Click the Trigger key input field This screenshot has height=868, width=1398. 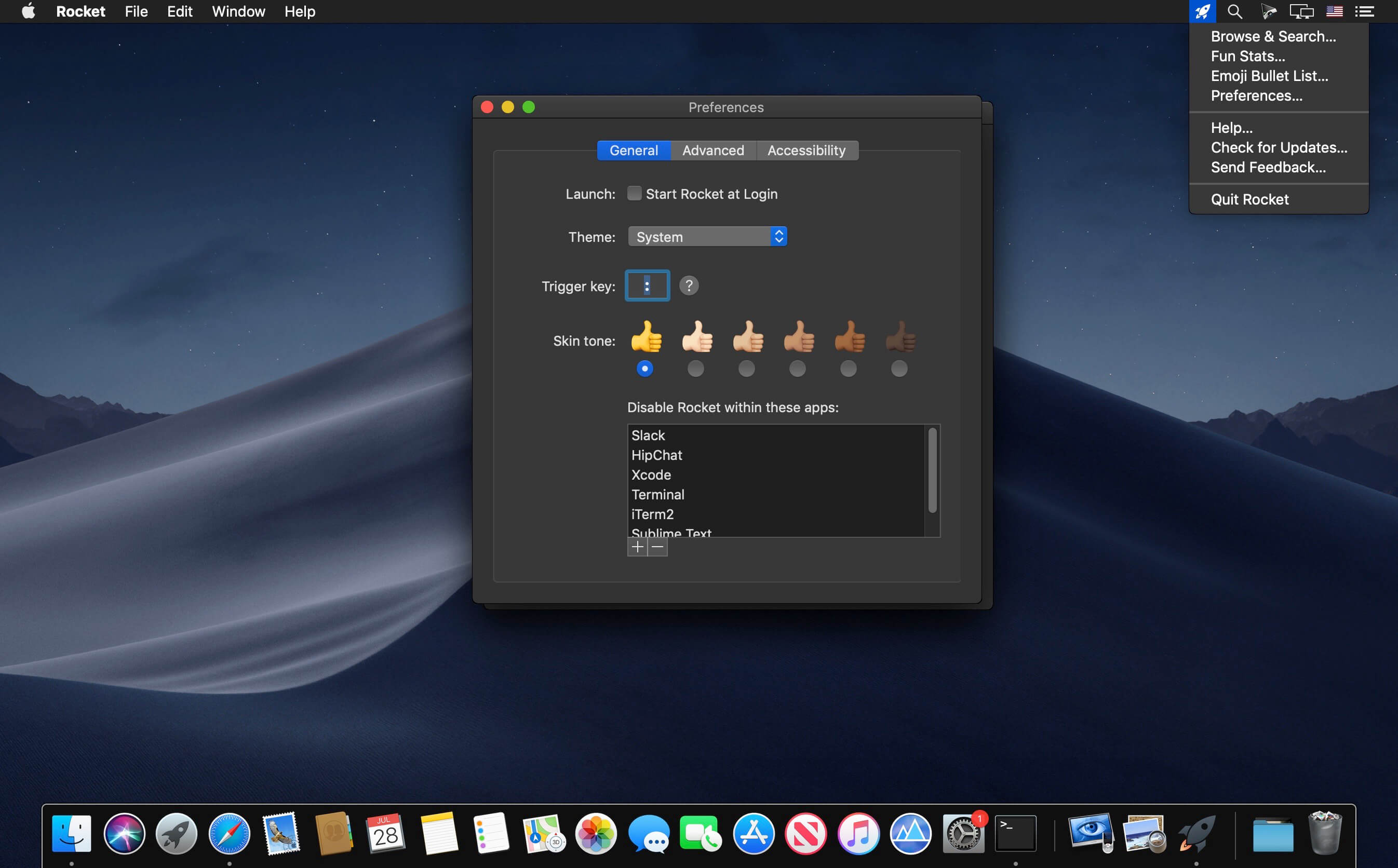click(x=647, y=286)
